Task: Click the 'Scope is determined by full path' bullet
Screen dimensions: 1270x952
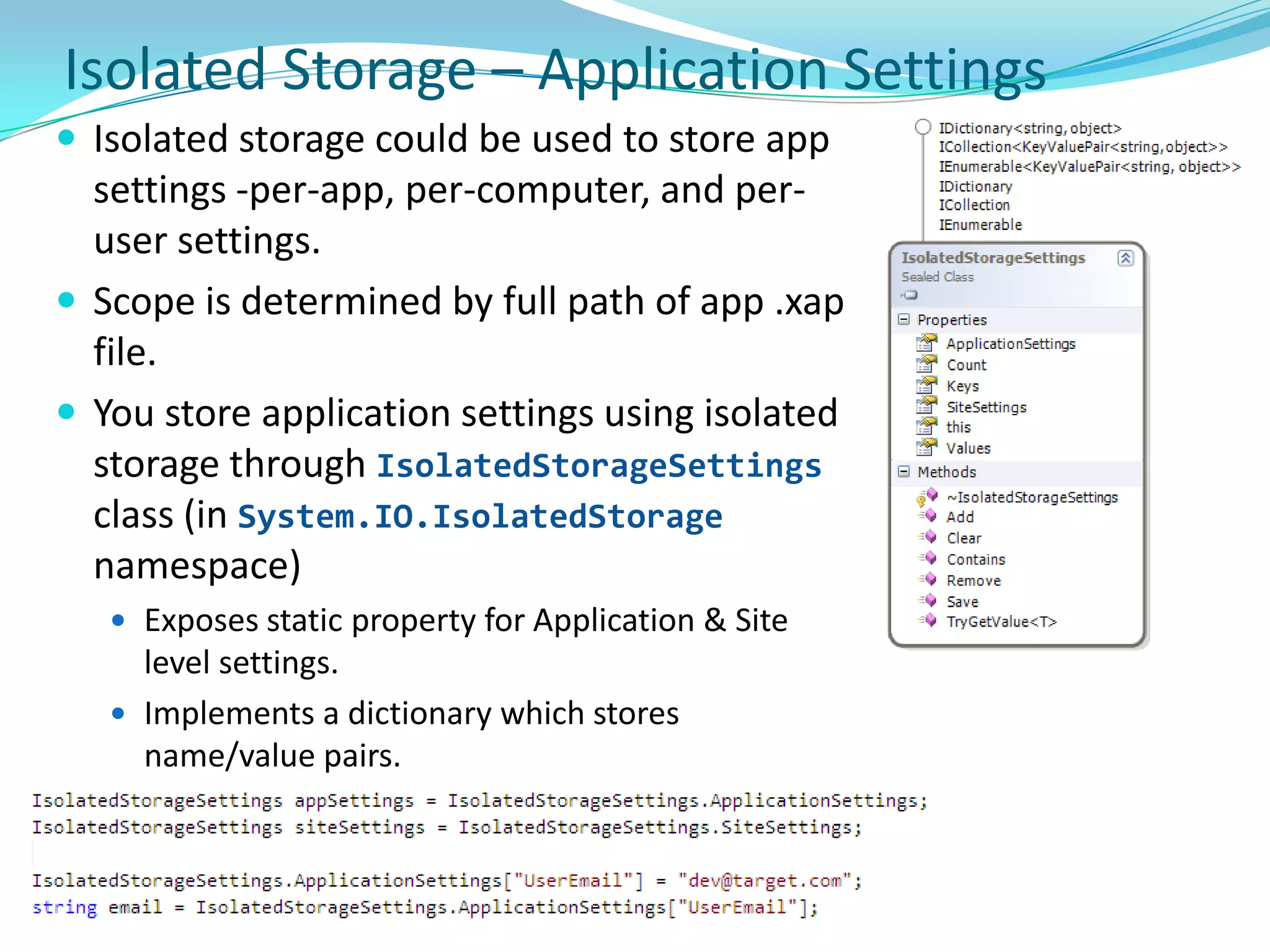Action: pos(468,327)
